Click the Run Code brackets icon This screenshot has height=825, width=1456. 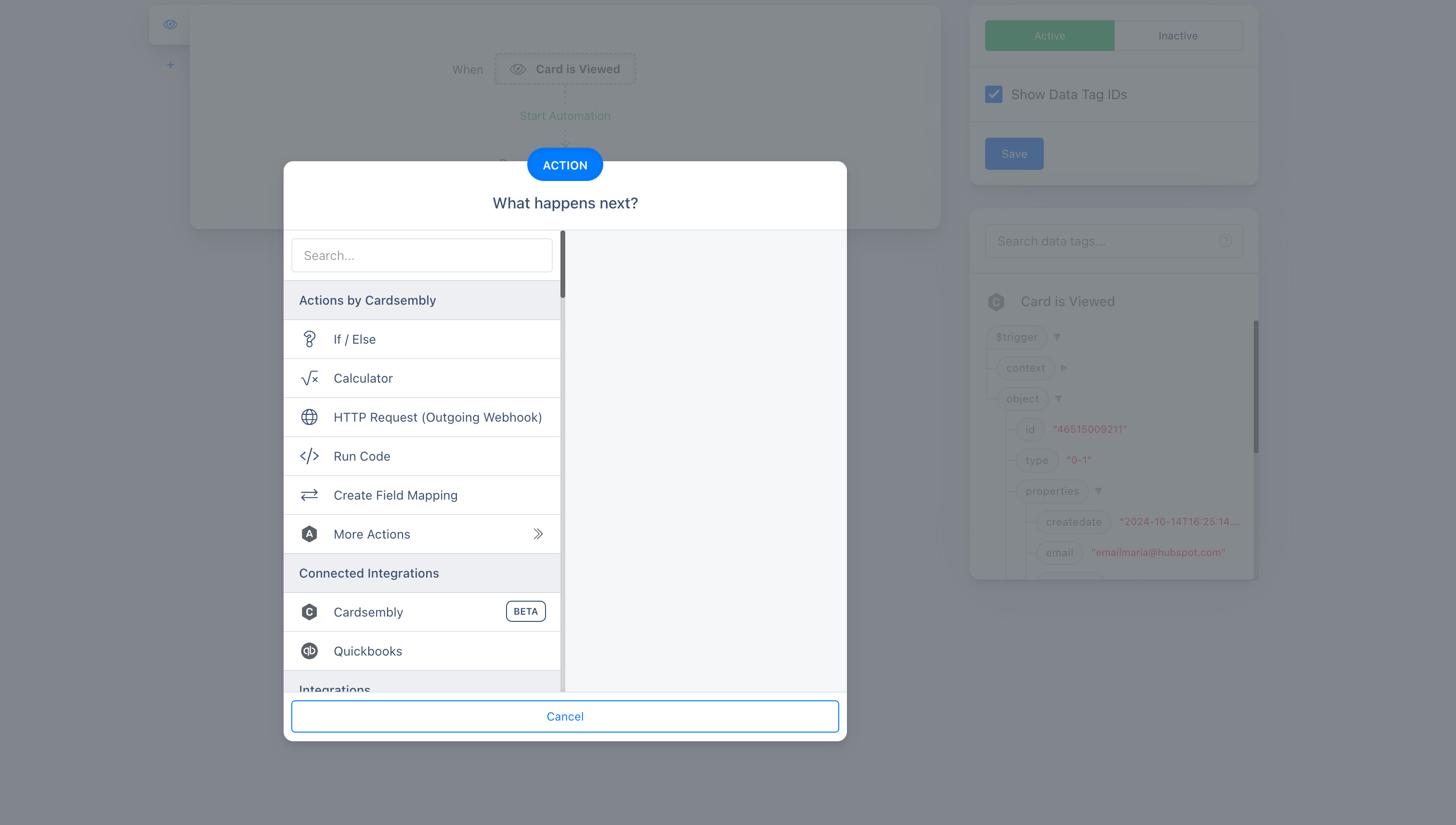(309, 456)
